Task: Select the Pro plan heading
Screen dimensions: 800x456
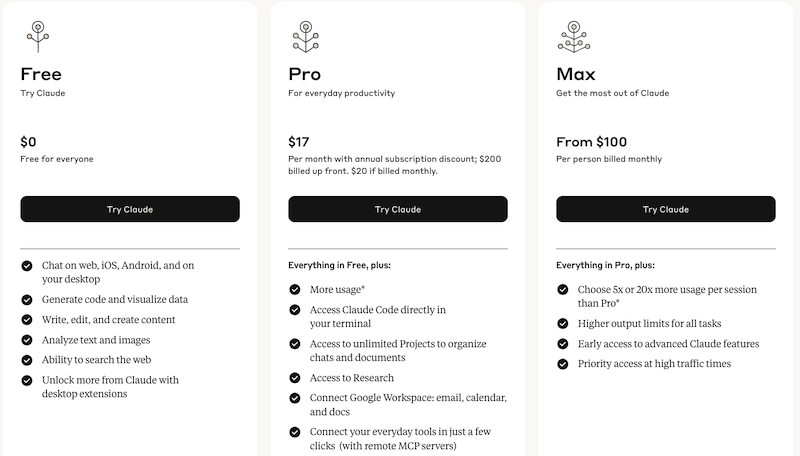Action: (x=305, y=74)
